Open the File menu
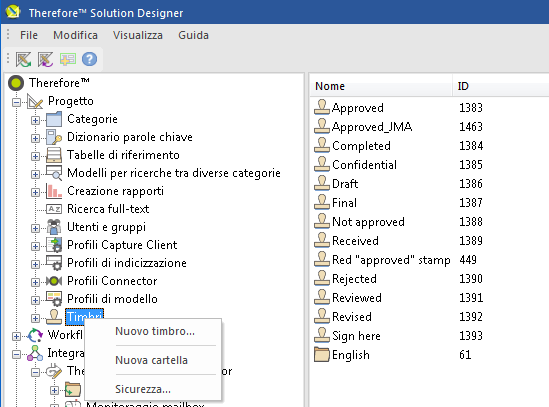This screenshot has height=407, width=549. (29, 35)
